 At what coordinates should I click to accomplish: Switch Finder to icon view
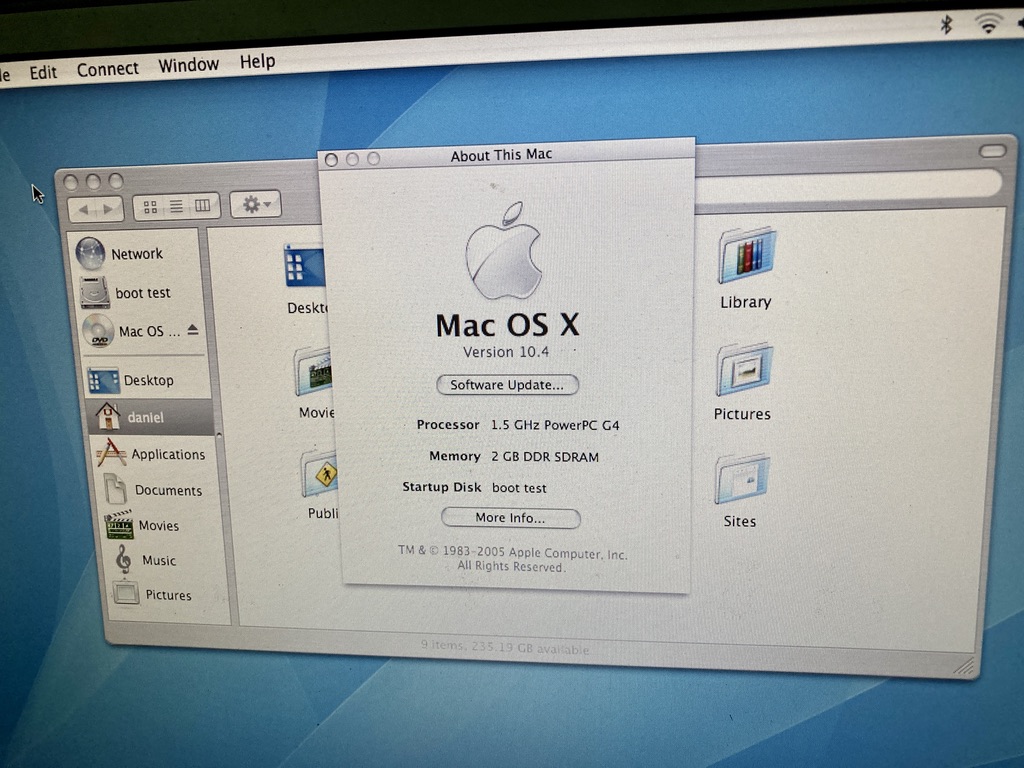point(150,208)
